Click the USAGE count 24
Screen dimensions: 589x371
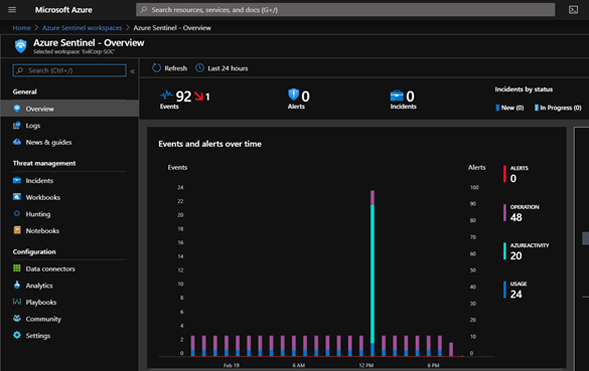pyautogui.click(x=516, y=294)
